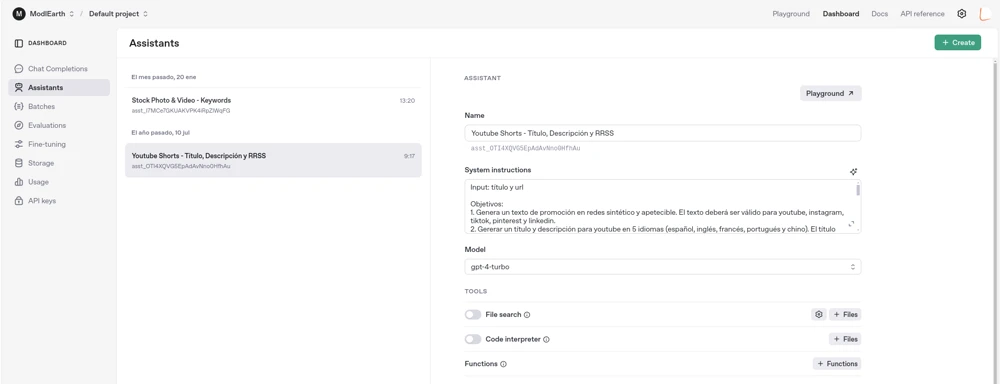Click the Batches icon in sidebar
1000x384 pixels.
pos(18,107)
